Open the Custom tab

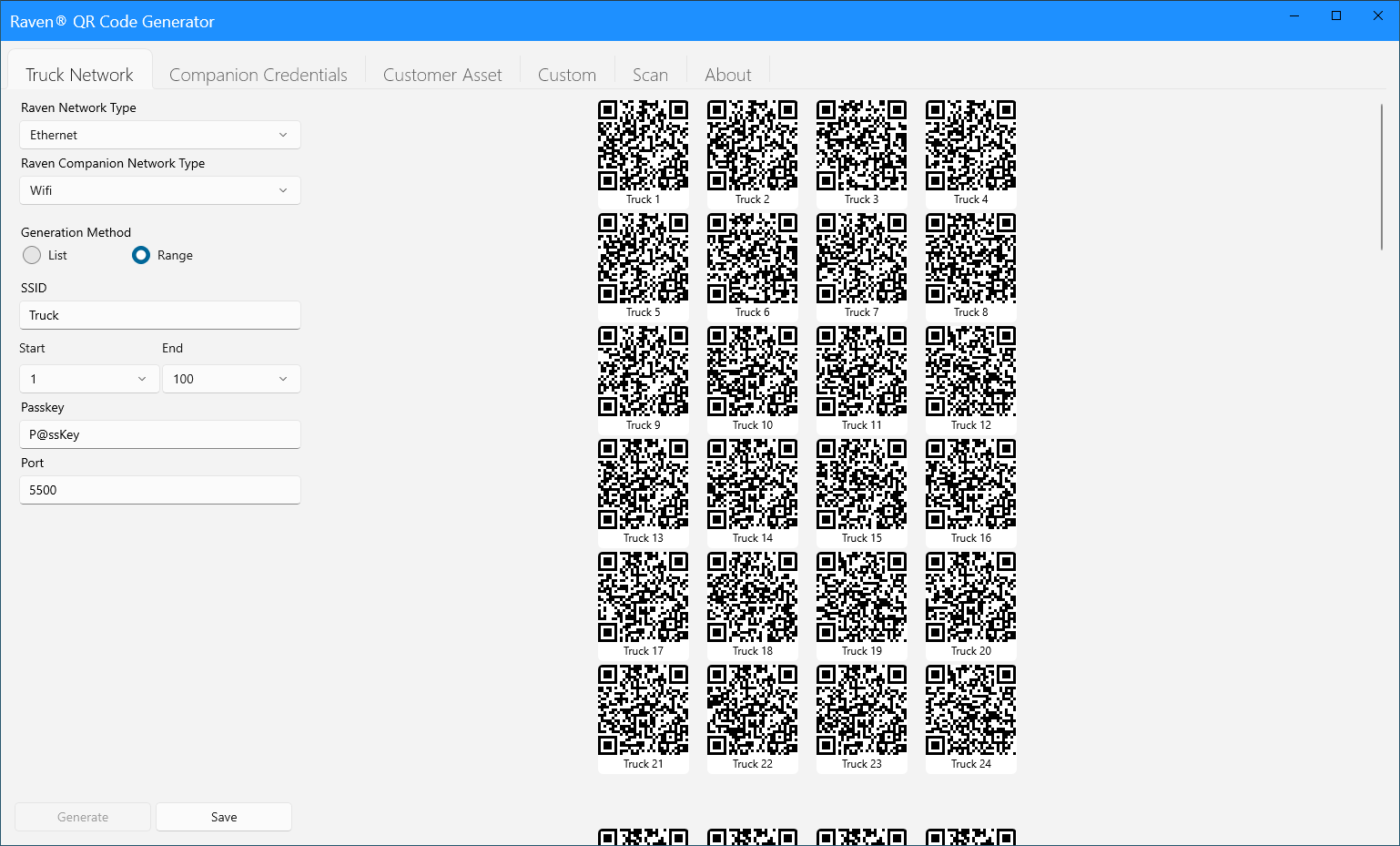point(567,75)
